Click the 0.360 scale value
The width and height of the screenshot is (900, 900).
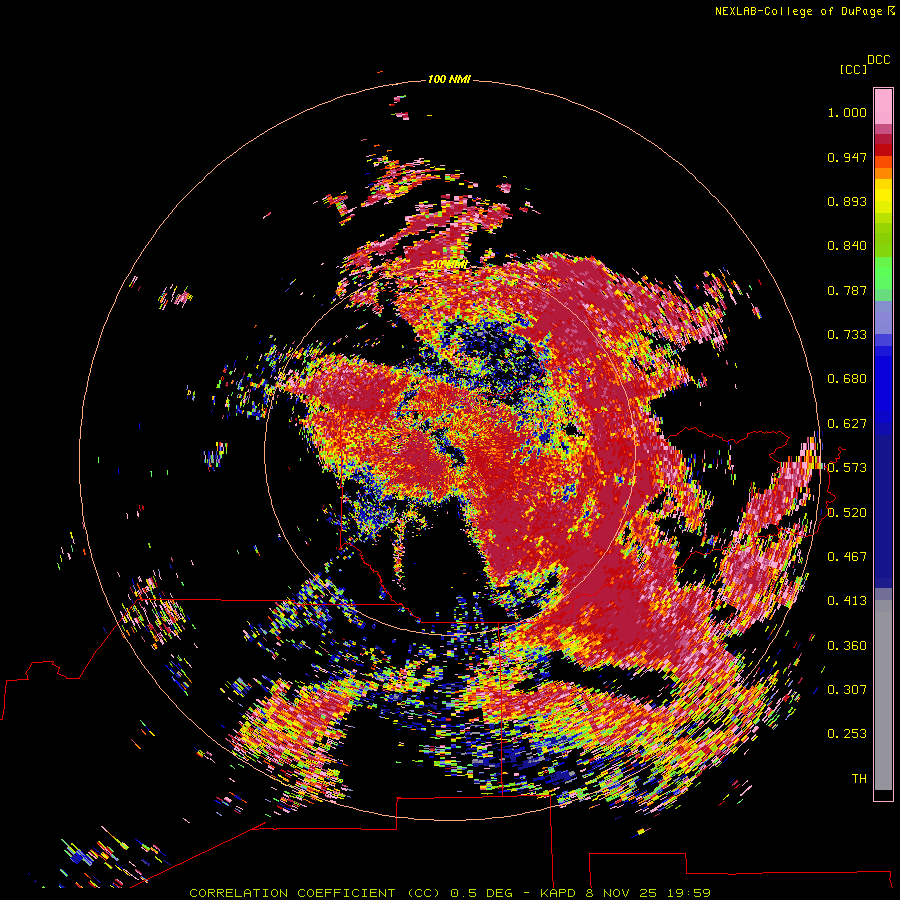coord(847,646)
